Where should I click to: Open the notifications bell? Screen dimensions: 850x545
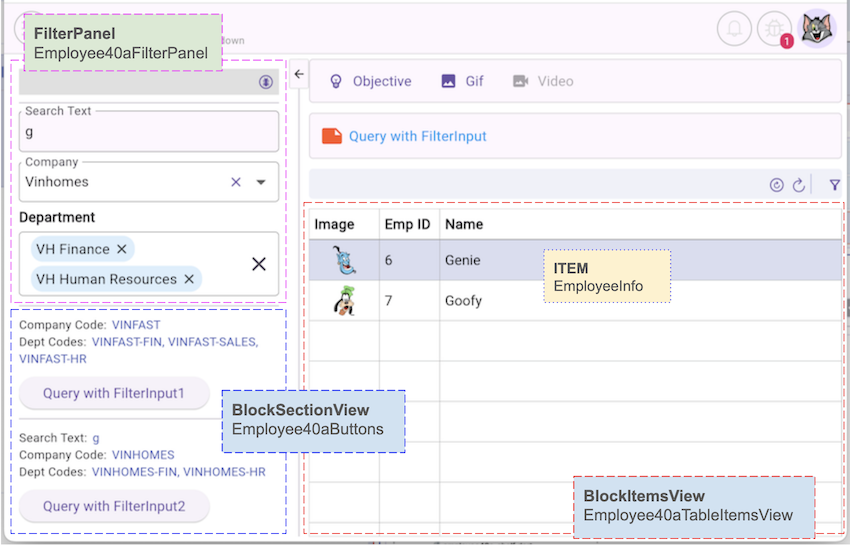click(x=734, y=29)
